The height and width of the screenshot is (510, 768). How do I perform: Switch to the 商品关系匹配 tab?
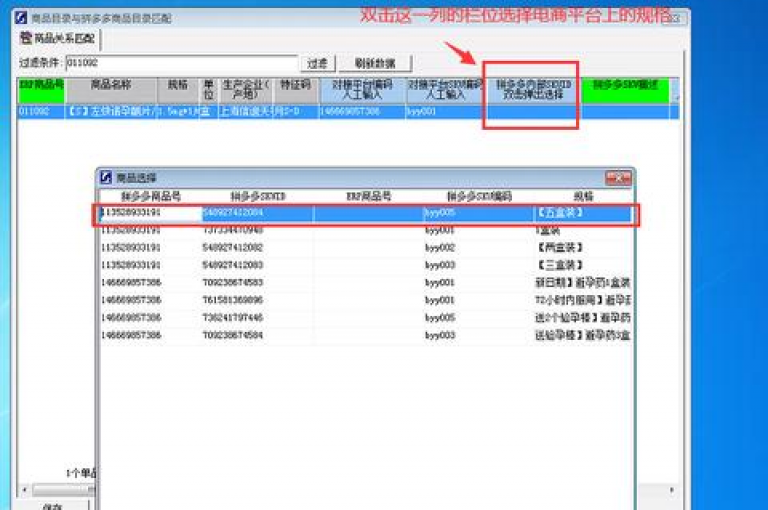pos(58,38)
